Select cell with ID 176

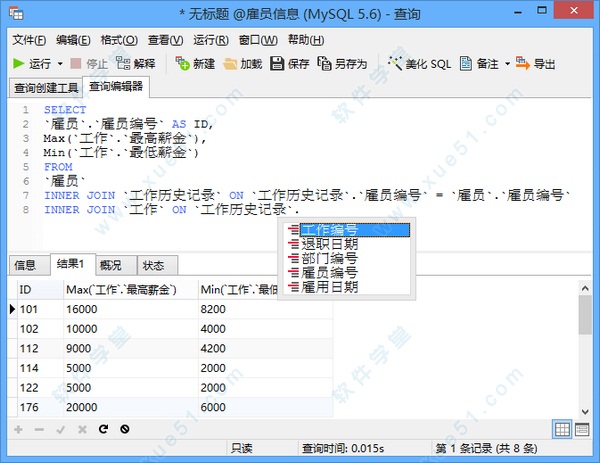pyautogui.click(x=40, y=407)
